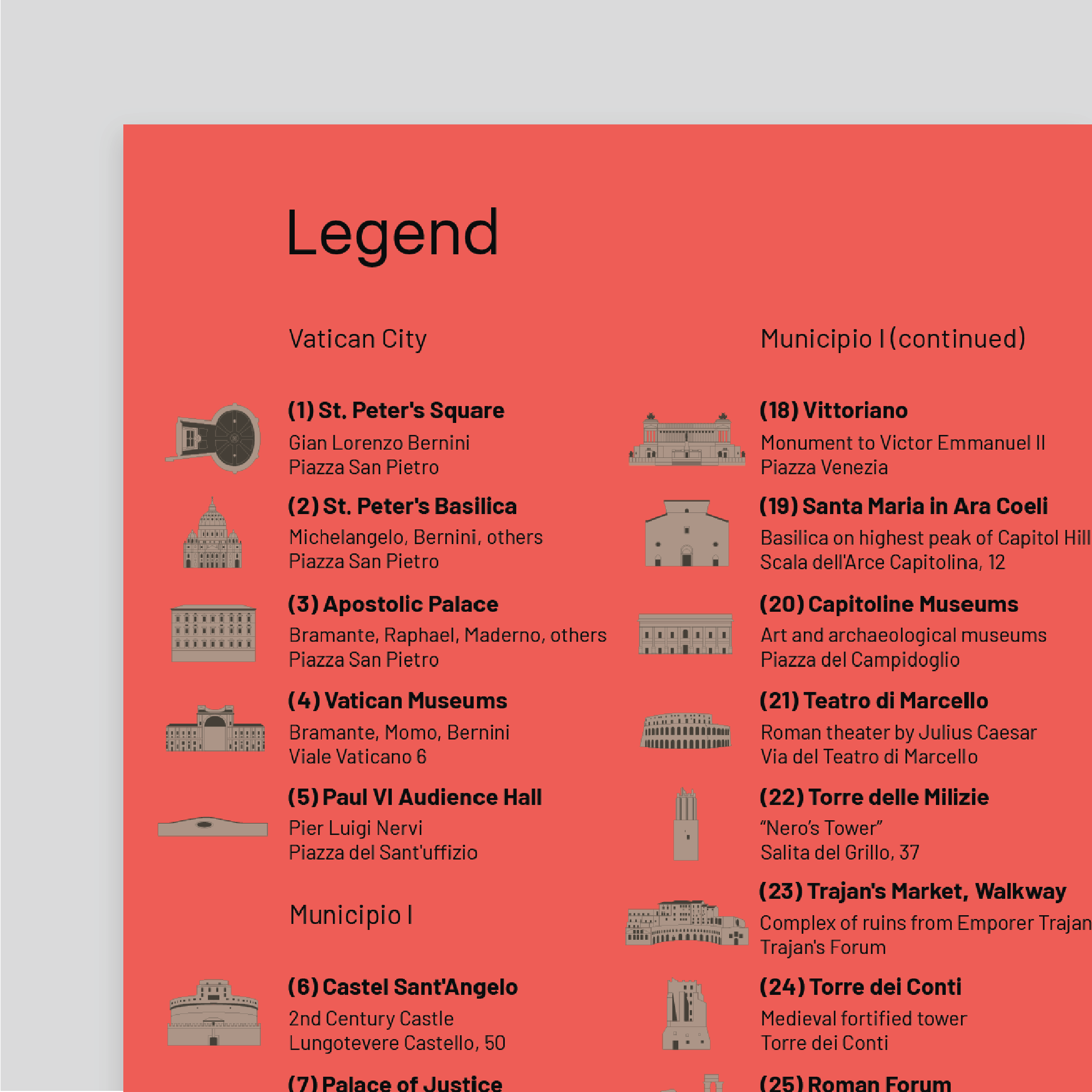Click the Vittoriano monument icon
Viewport: 1092px width, 1092px height.
coord(686,440)
